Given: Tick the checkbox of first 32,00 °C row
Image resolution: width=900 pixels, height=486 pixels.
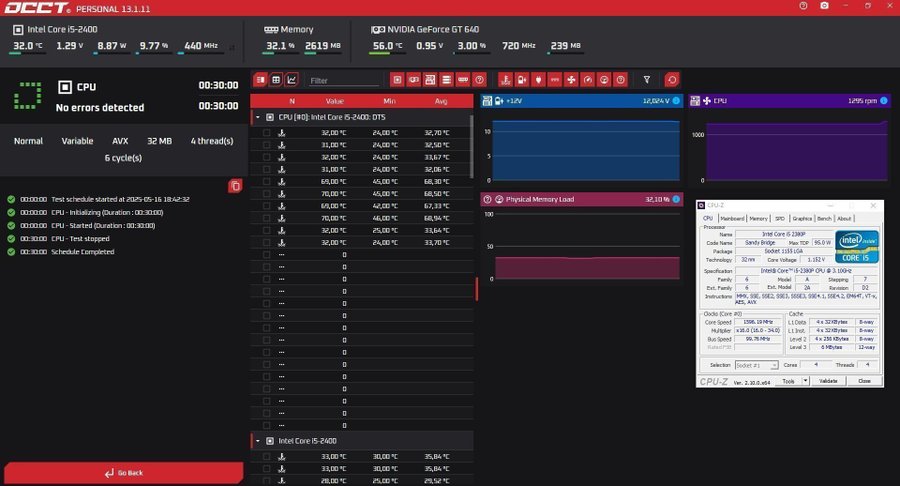Looking at the screenshot, I should tap(266, 132).
